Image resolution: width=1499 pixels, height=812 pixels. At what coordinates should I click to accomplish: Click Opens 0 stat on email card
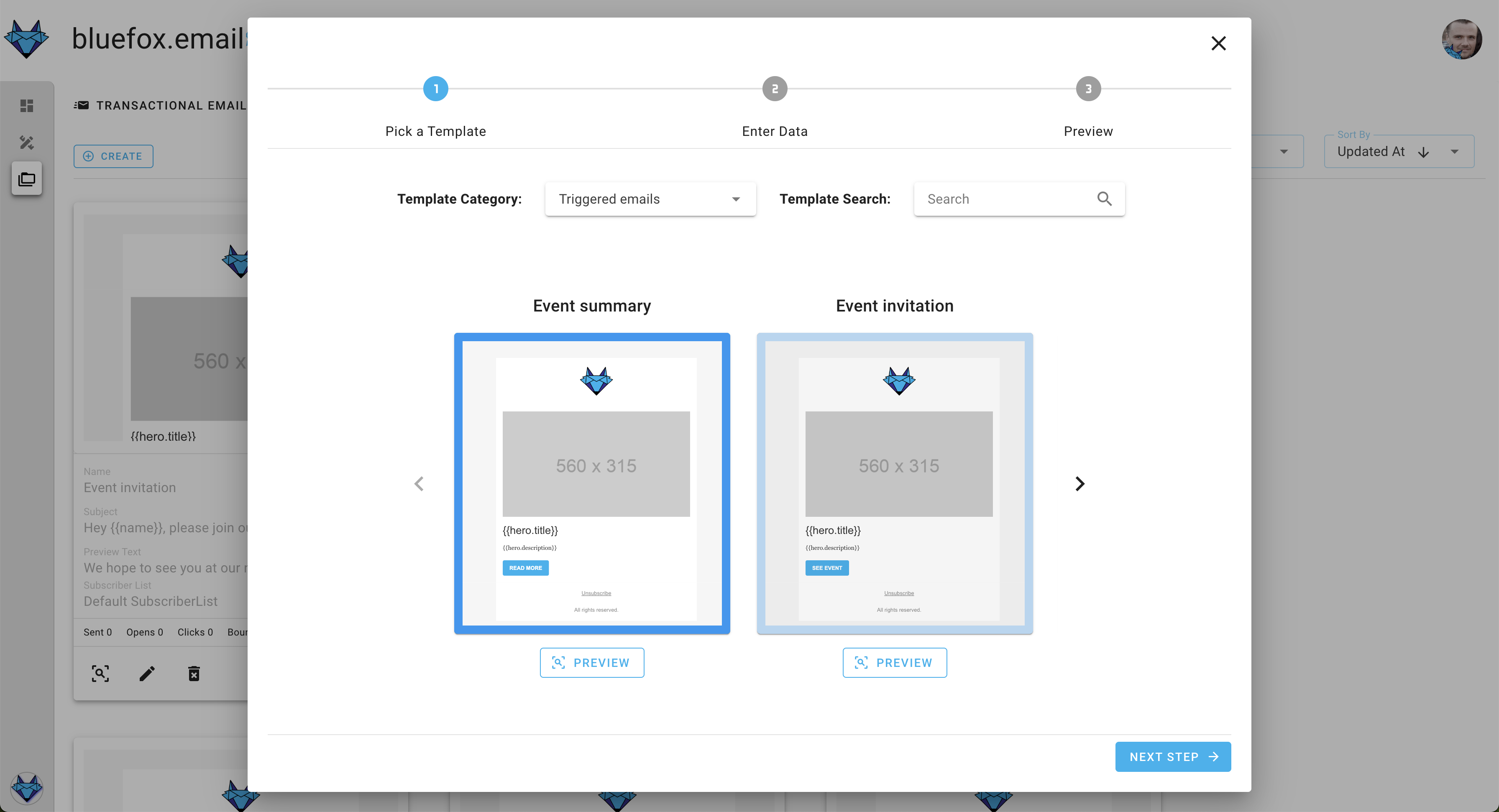click(x=145, y=632)
